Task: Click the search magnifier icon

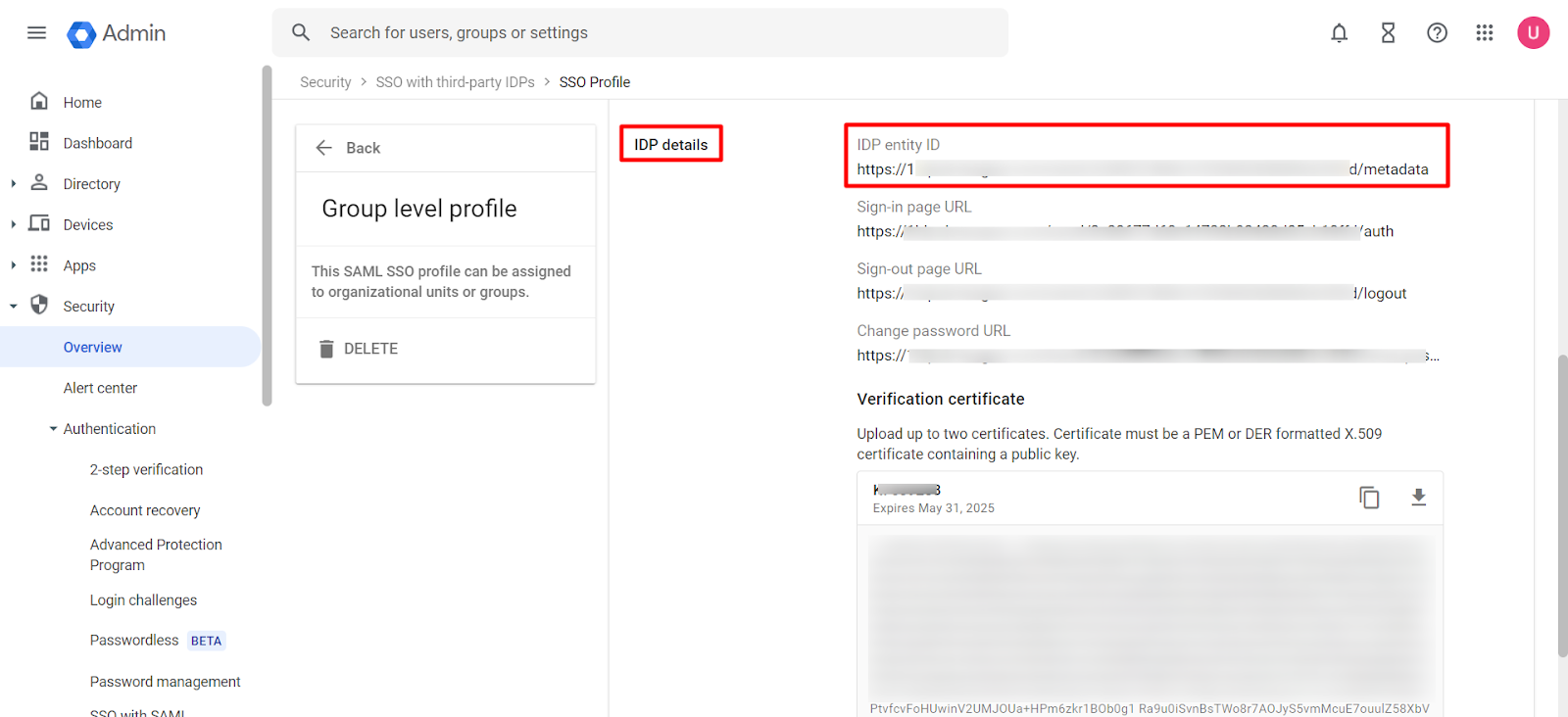Action: [301, 32]
